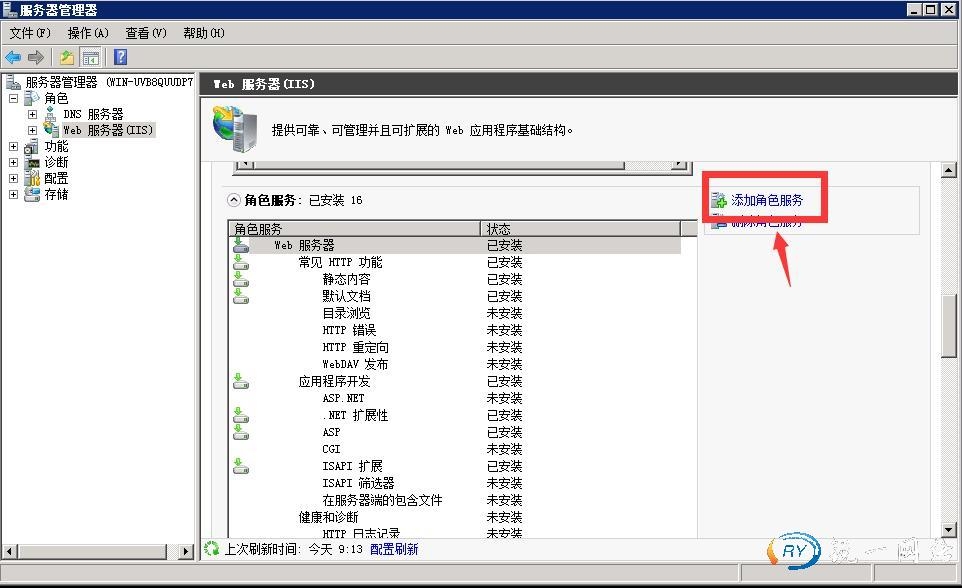This screenshot has width=962, height=588.
Task: Click the 配置刷新 link
Action: point(394,549)
